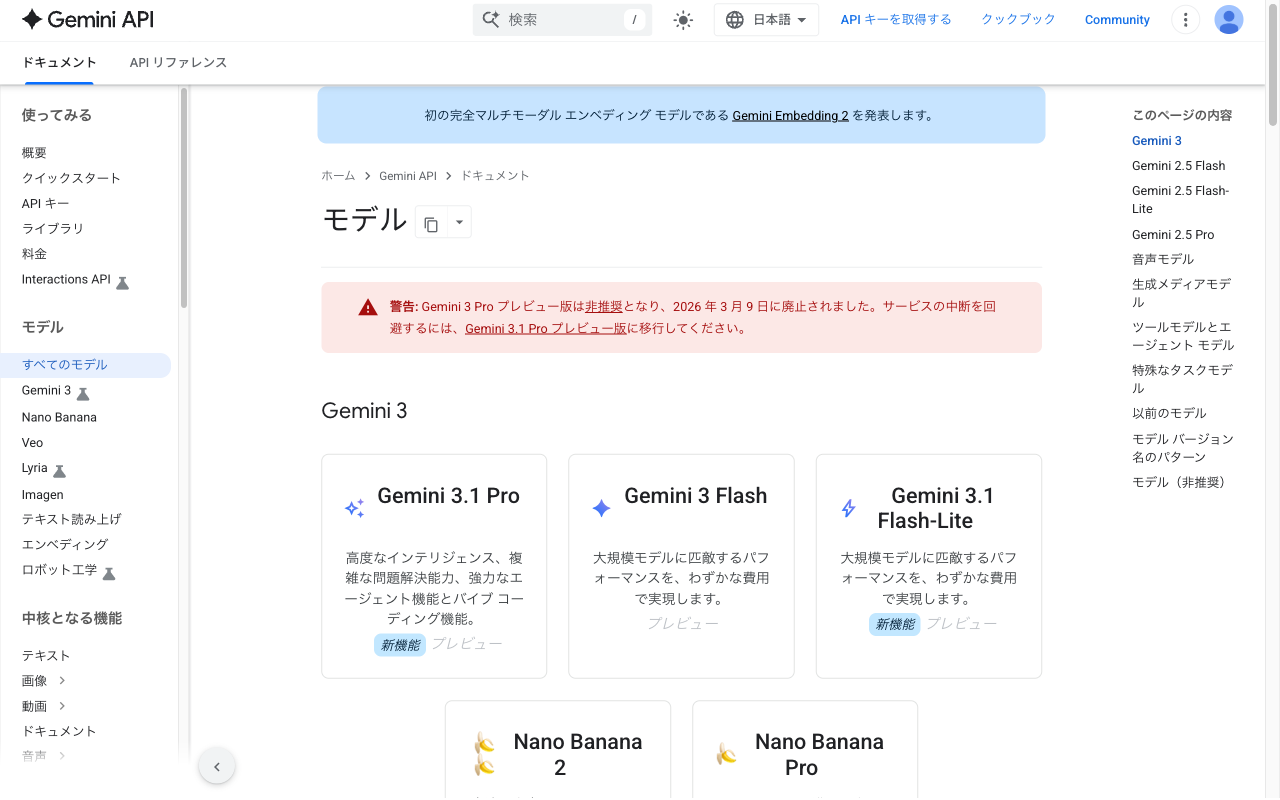Expand the 動画 sidebar section
Viewport: 1280px width, 800px height.
click(x=35, y=705)
